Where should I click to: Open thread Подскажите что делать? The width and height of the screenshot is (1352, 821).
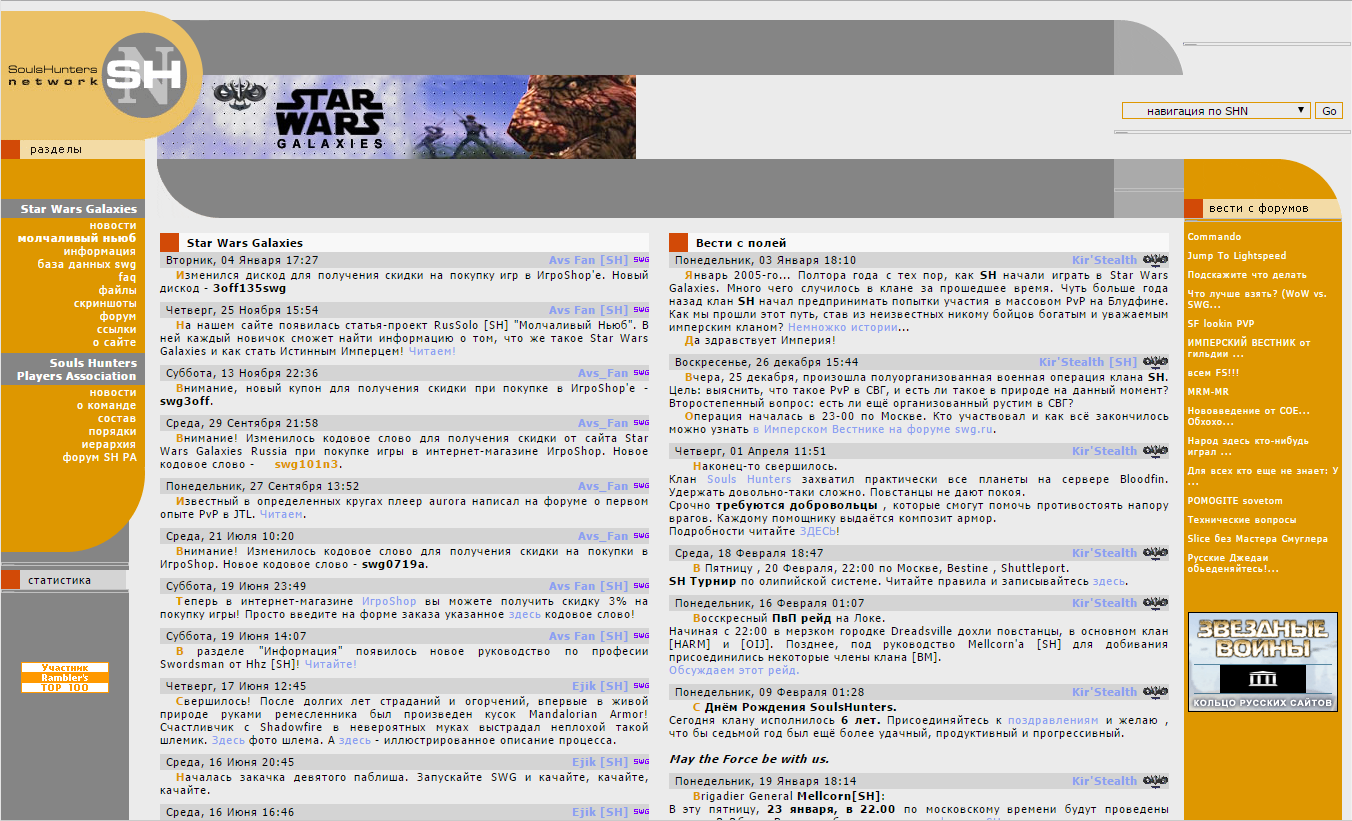coord(1247,275)
